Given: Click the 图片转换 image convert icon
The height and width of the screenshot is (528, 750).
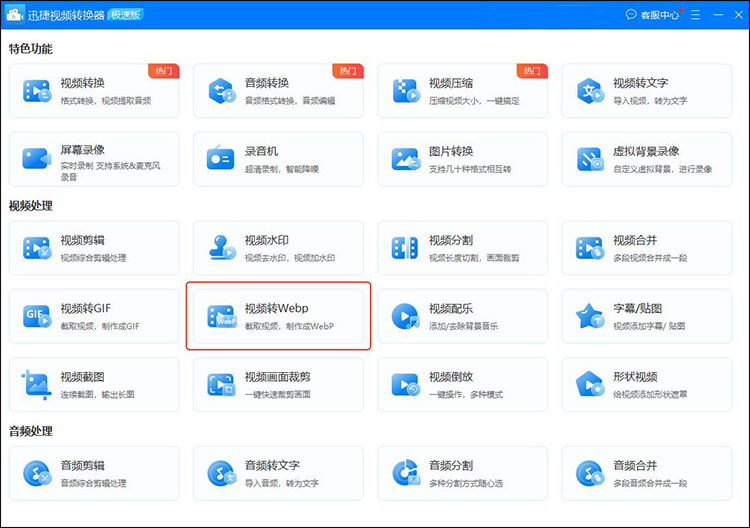Looking at the screenshot, I should click(x=406, y=159).
